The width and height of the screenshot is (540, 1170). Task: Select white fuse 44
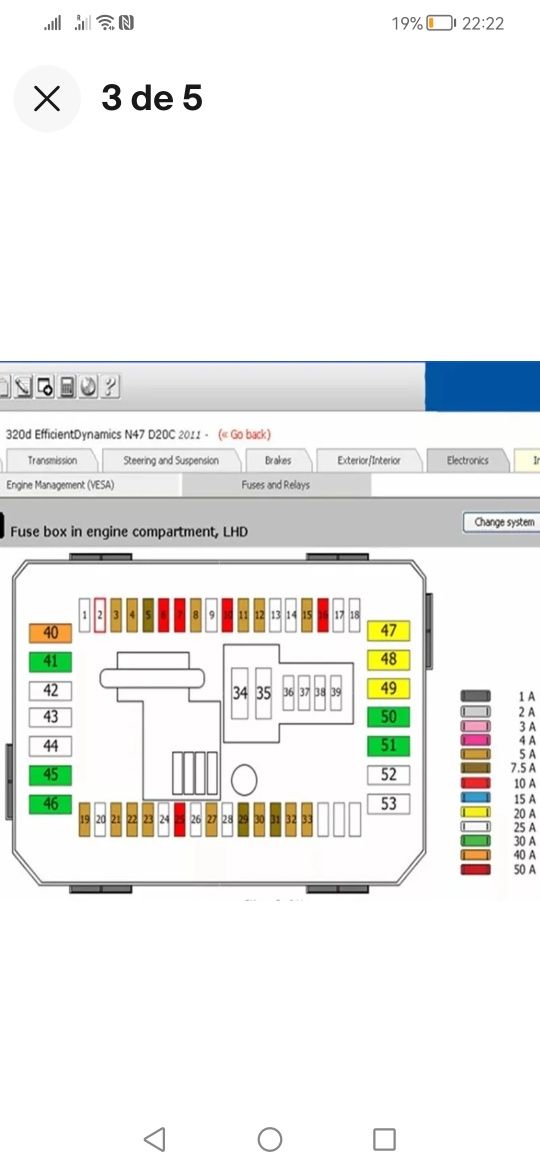click(x=50, y=745)
